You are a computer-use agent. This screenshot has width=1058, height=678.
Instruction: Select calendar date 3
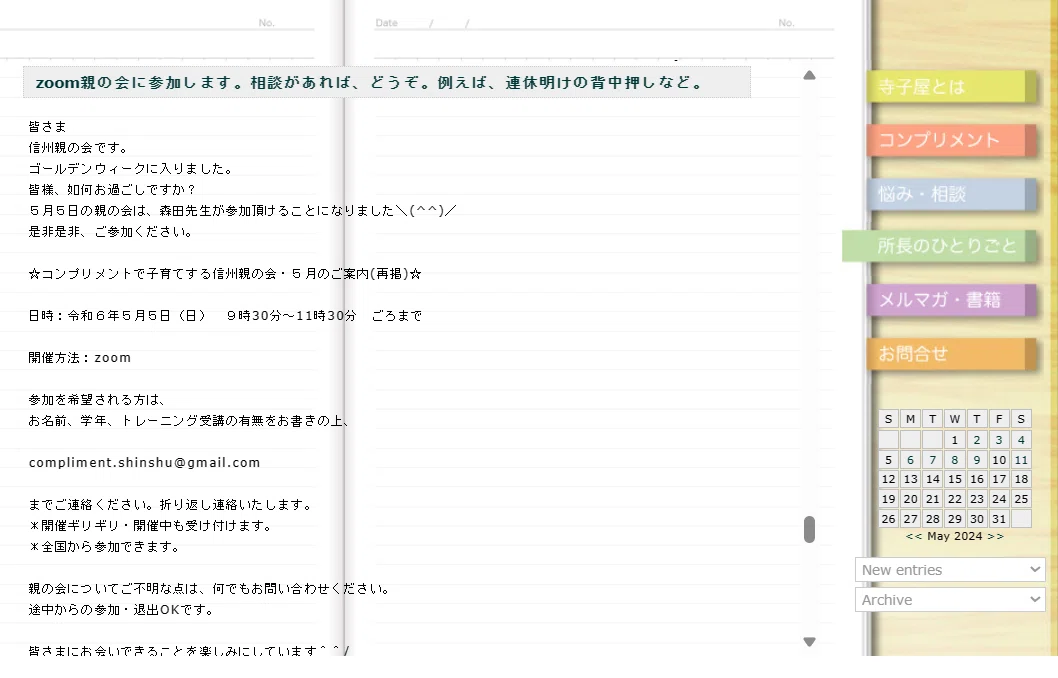pos(999,440)
